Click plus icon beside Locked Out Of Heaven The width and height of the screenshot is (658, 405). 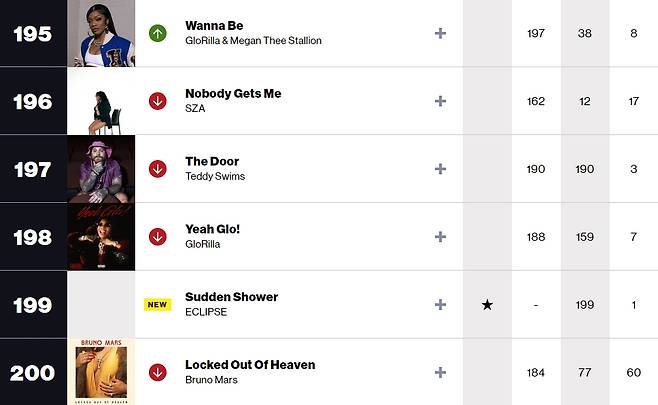click(x=440, y=372)
